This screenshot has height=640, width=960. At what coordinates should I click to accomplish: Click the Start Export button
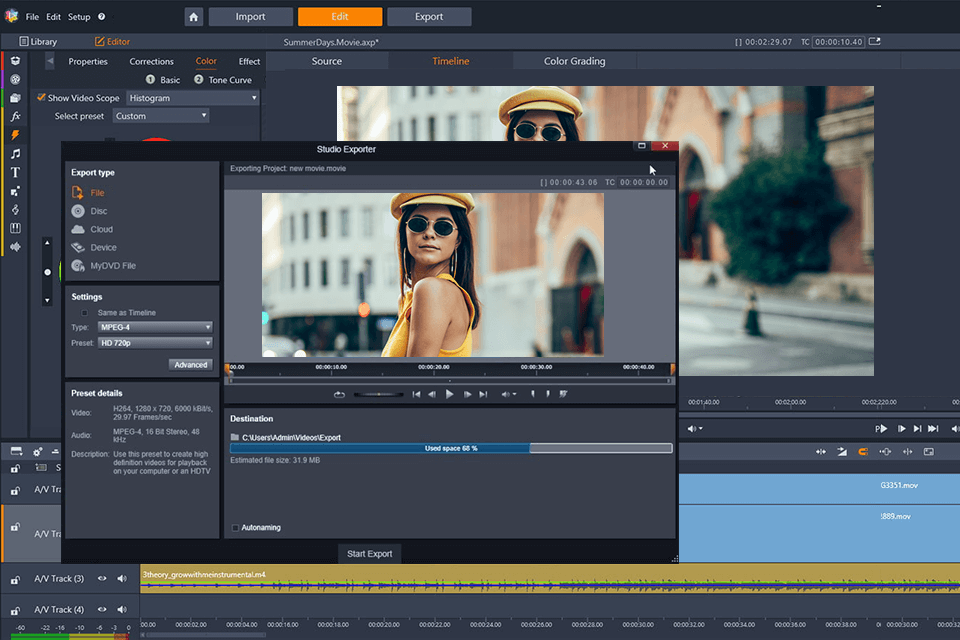[x=370, y=553]
